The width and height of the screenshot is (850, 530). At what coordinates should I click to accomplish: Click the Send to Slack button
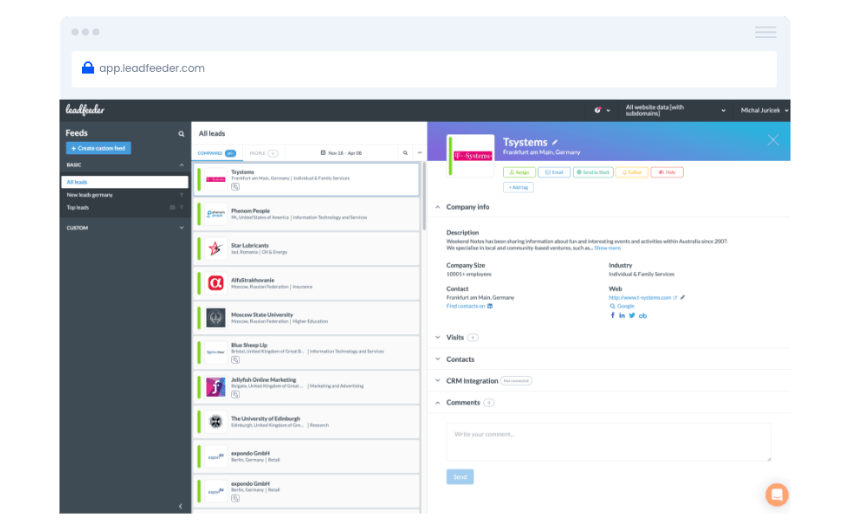pyautogui.click(x=593, y=172)
